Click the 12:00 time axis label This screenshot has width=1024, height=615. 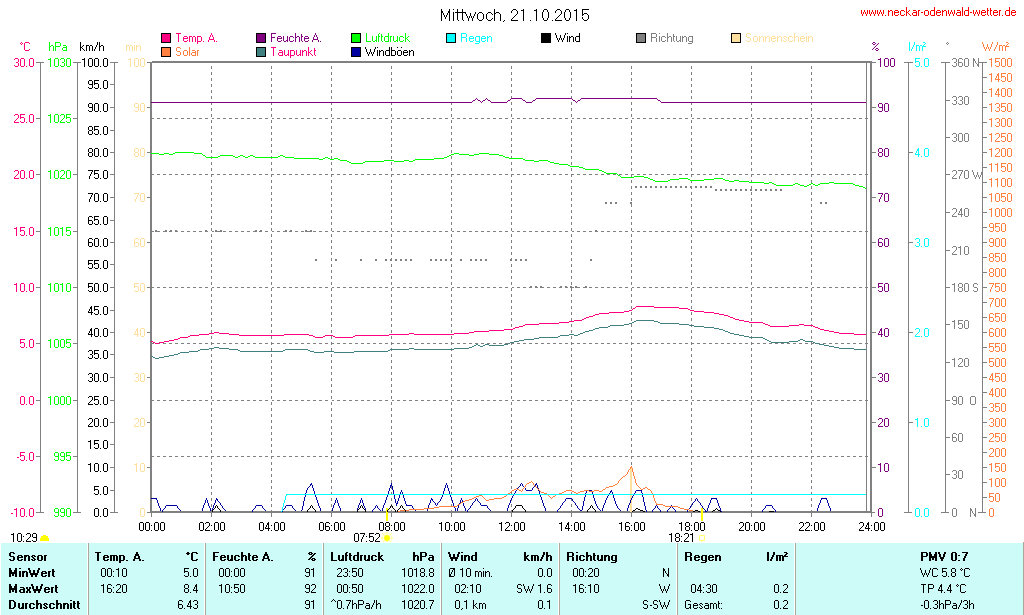pos(512,525)
